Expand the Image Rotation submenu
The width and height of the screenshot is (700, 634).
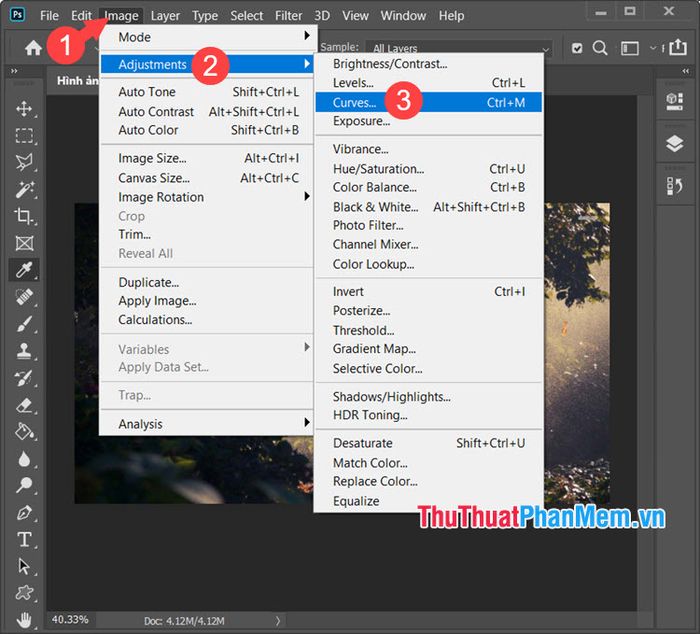click(x=207, y=197)
